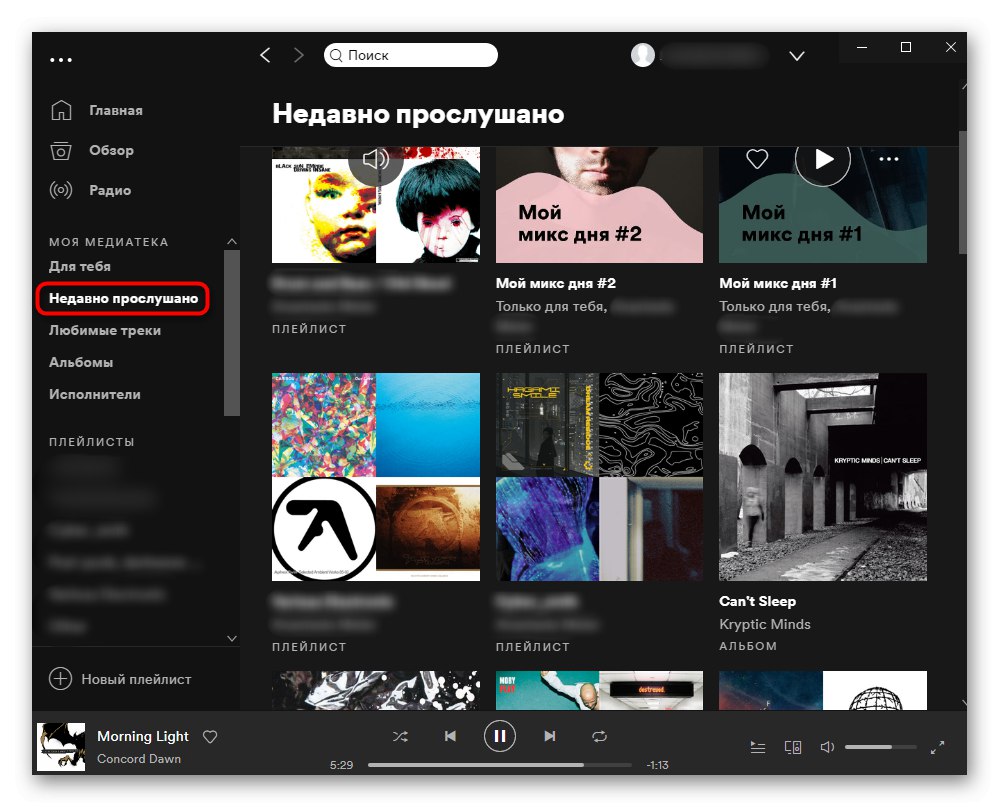Viewport: 999px width, 807px height.
Task: Click the sidebar library scrollbar
Action: [x=232, y=332]
